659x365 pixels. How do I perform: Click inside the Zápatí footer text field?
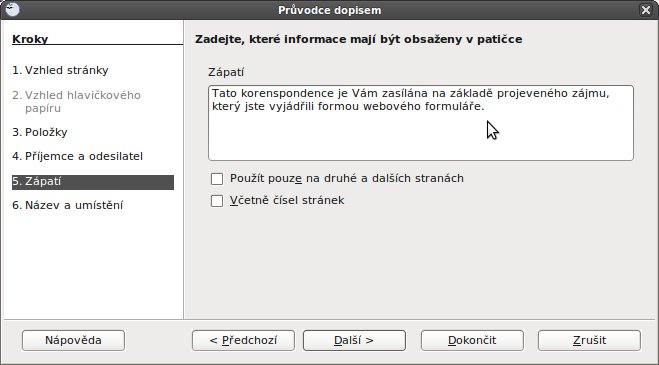click(x=421, y=123)
